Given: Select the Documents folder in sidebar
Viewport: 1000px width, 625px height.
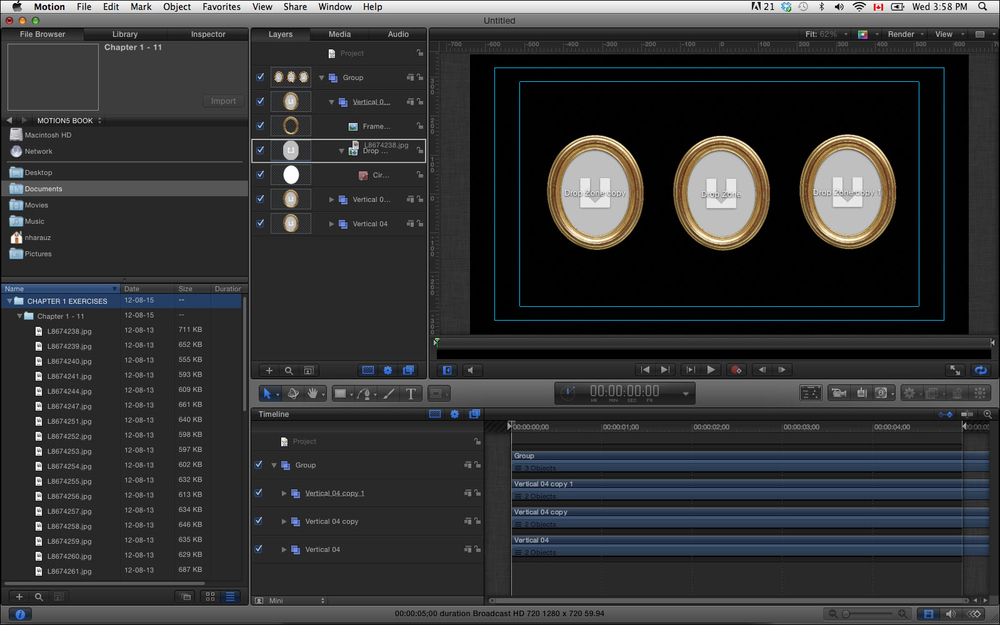Looking at the screenshot, I should (x=43, y=188).
